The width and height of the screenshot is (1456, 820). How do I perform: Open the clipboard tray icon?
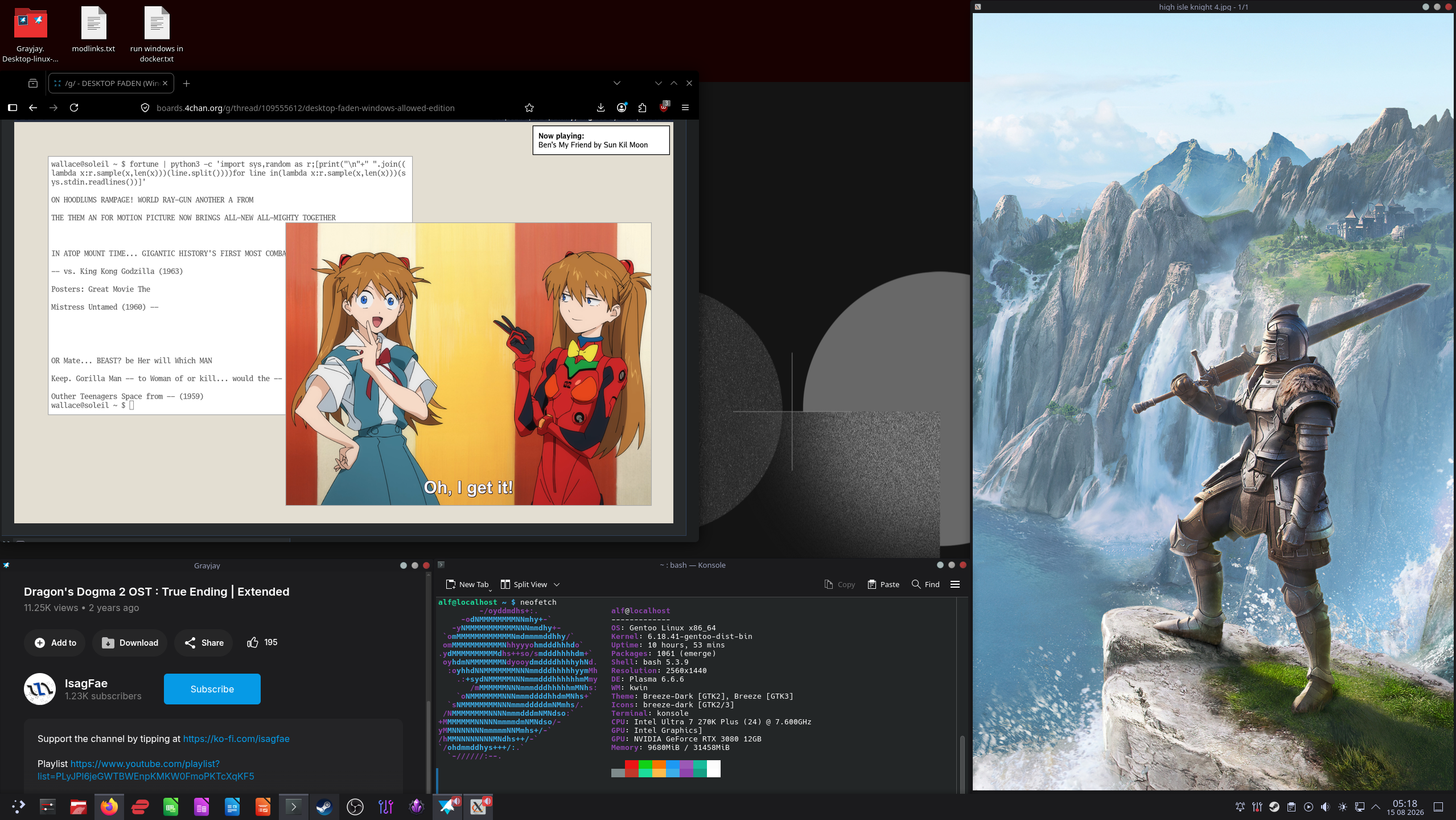(x=1292, y=807)
